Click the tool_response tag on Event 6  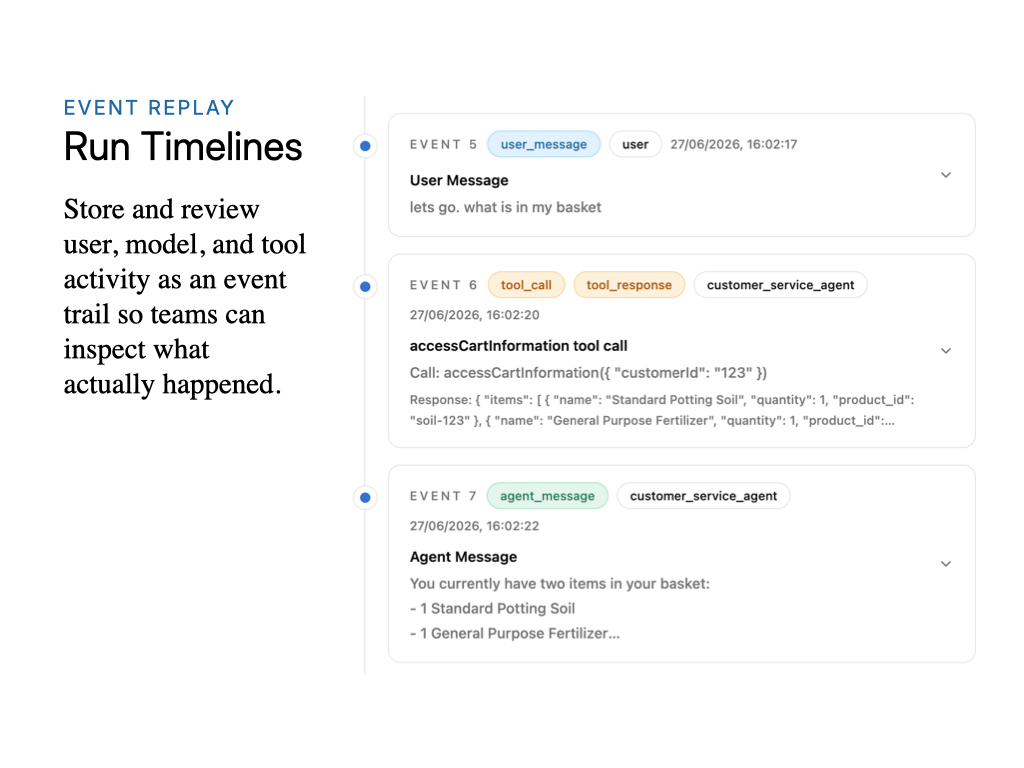629,285
